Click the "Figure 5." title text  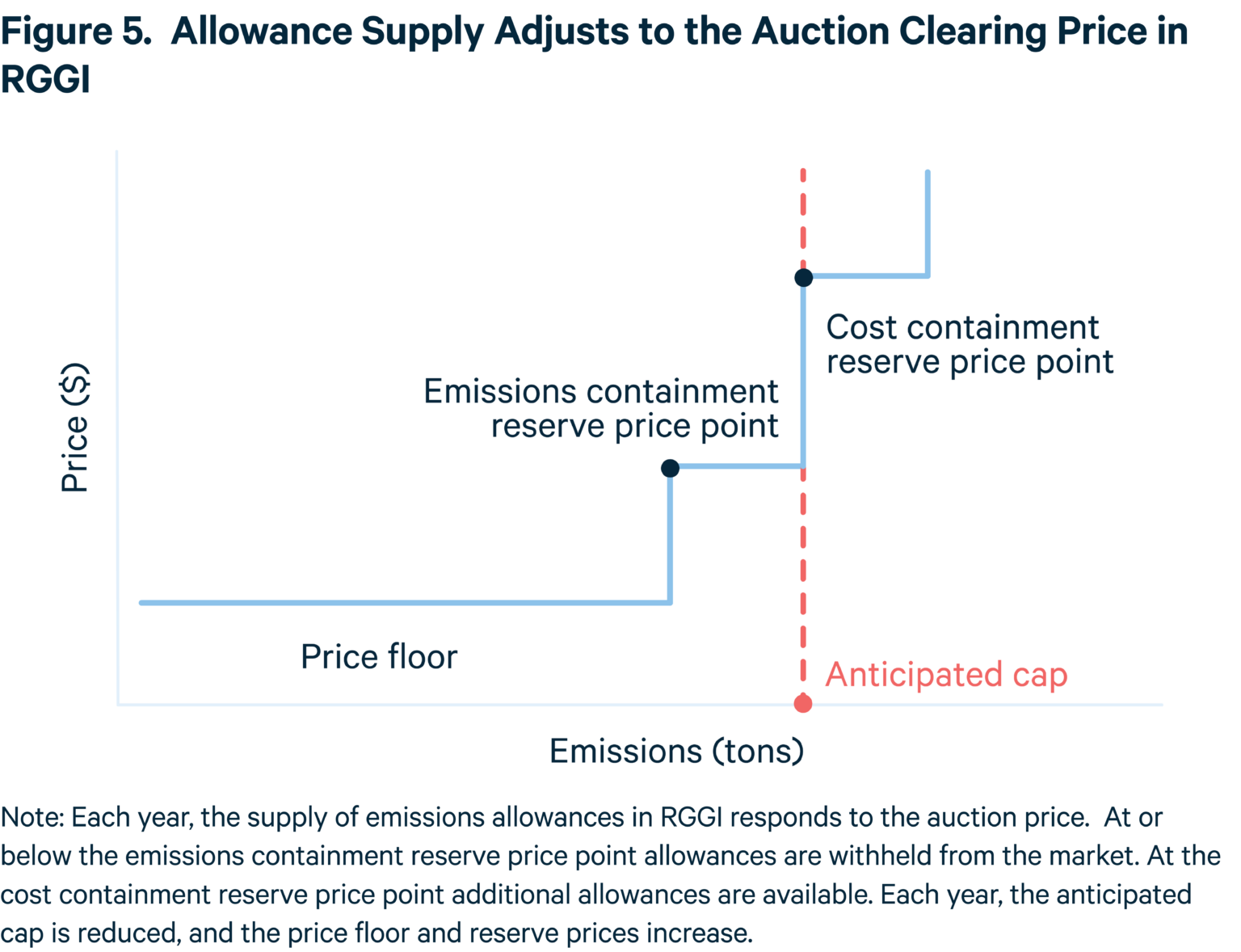pos(76,32)
